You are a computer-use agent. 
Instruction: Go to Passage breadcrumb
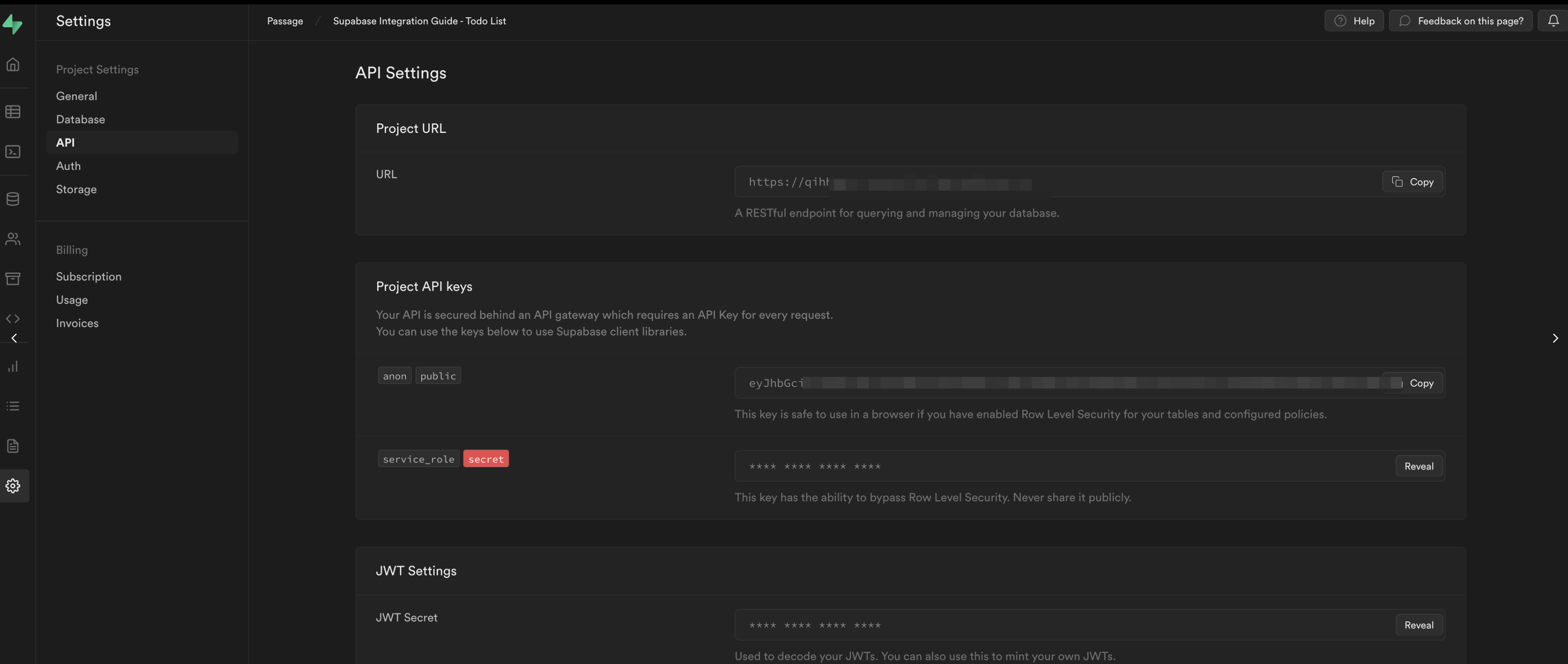point(285,21)
